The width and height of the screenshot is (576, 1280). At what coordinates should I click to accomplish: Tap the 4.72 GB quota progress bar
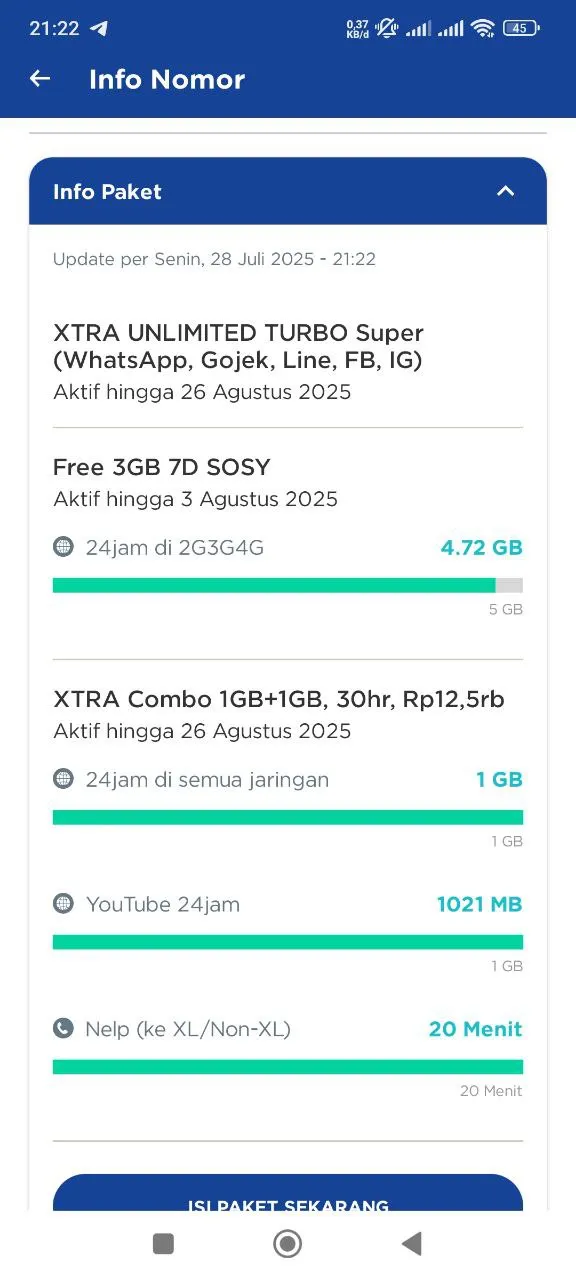(288, 585)
